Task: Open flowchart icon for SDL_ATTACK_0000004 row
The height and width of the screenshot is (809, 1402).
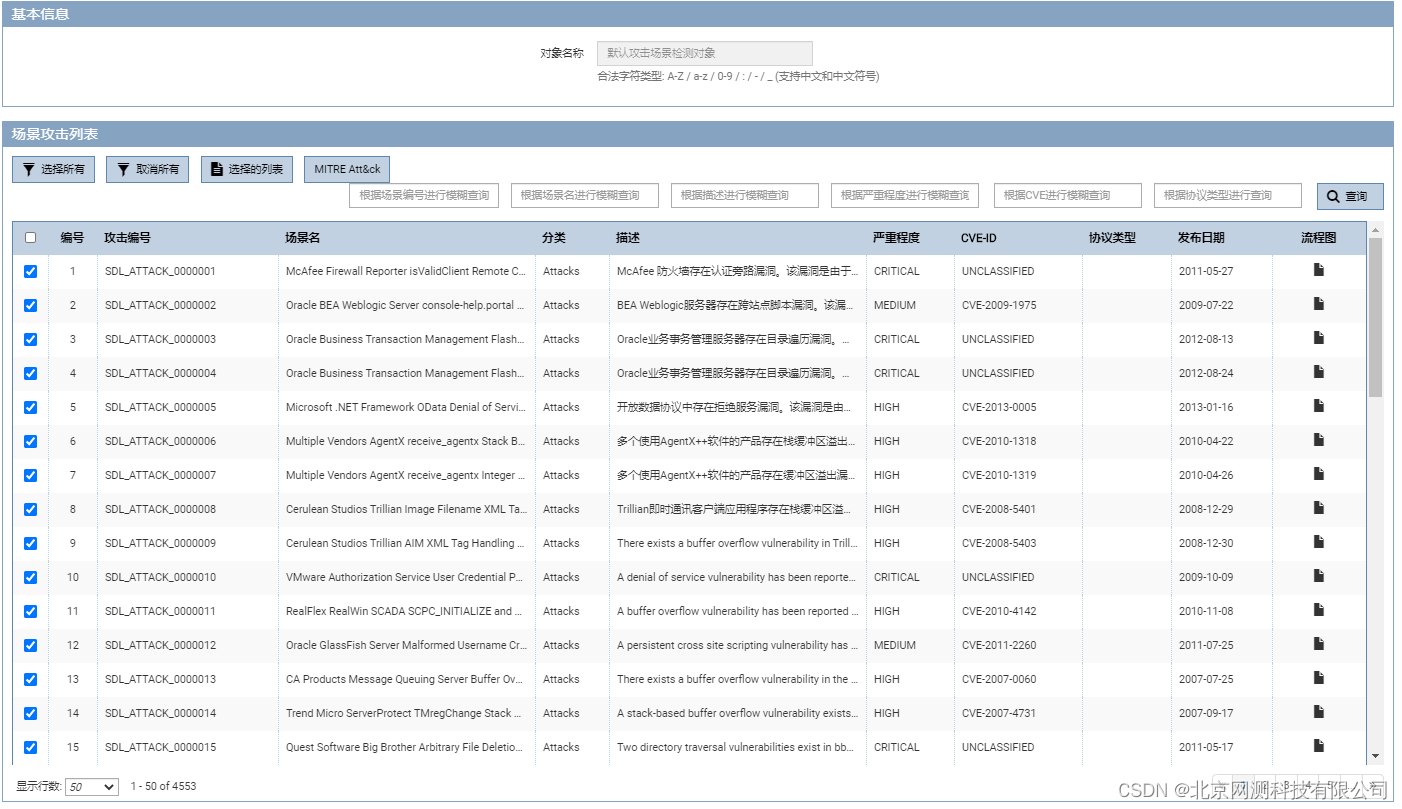Action: pyautogui.click(x=1319, y=372)
